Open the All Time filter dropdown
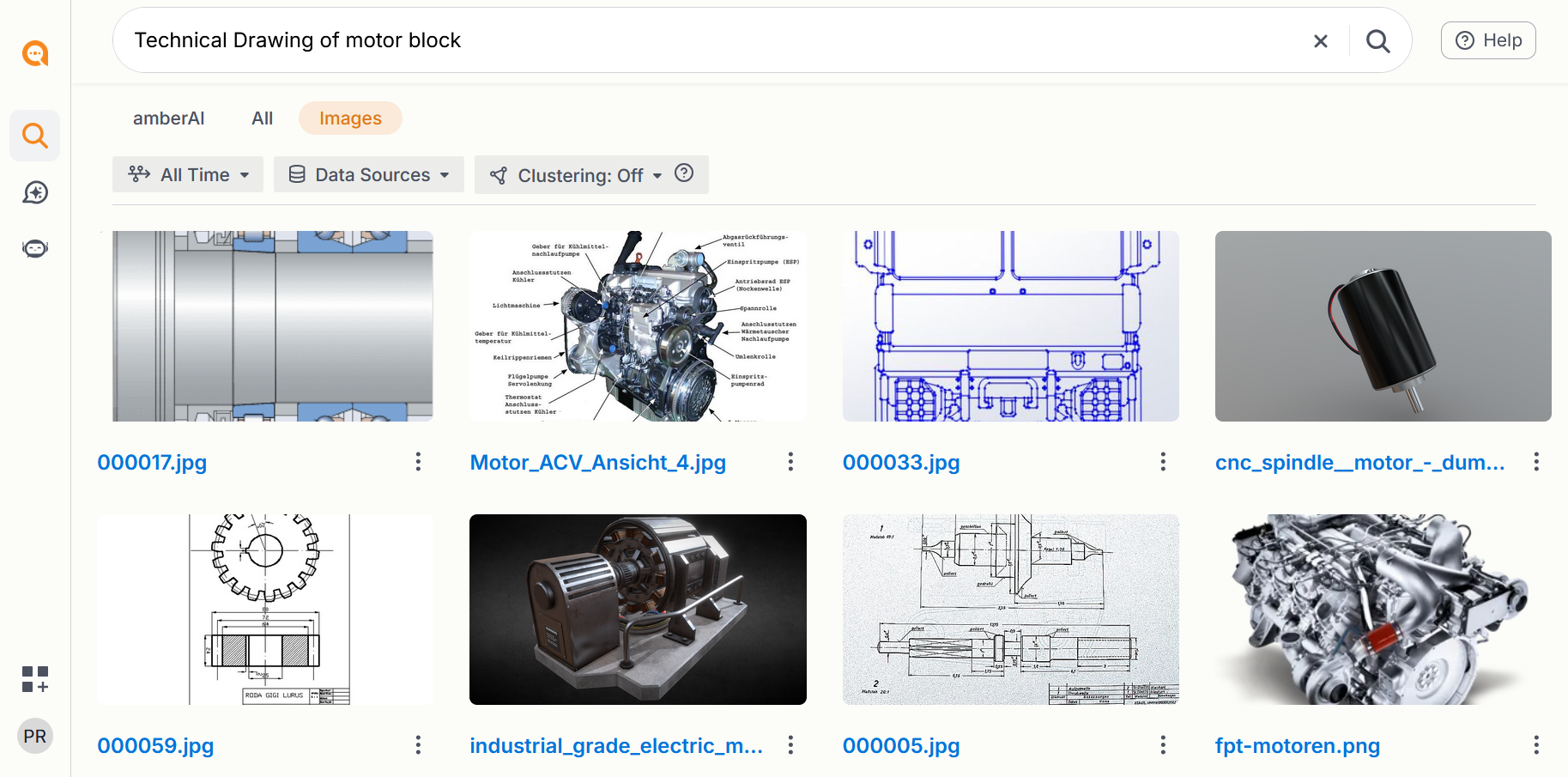Viewport: 1568px width, 777px height. point(188,174)
